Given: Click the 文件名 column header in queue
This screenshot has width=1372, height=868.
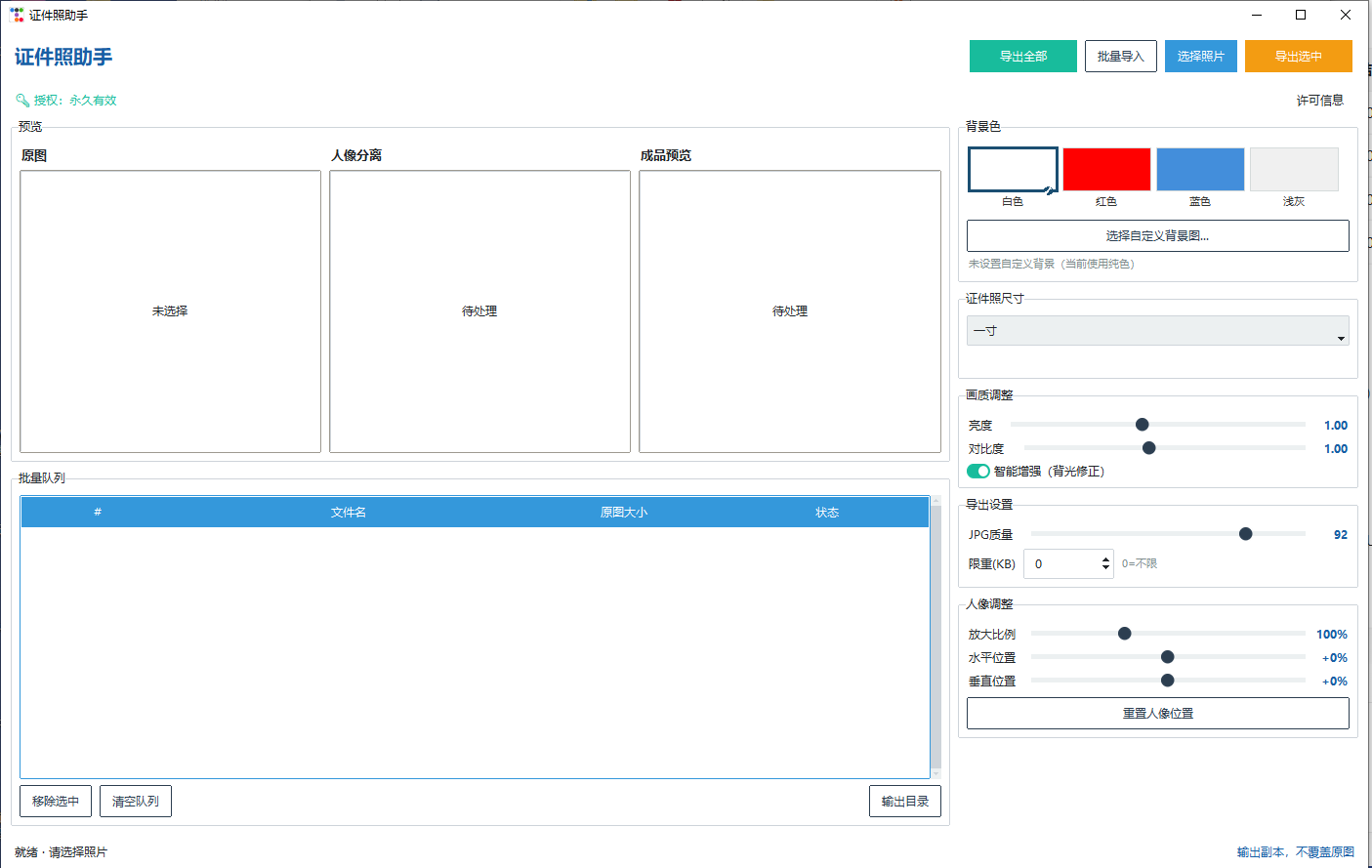Looking at the screenshot, I should [349, 512].
